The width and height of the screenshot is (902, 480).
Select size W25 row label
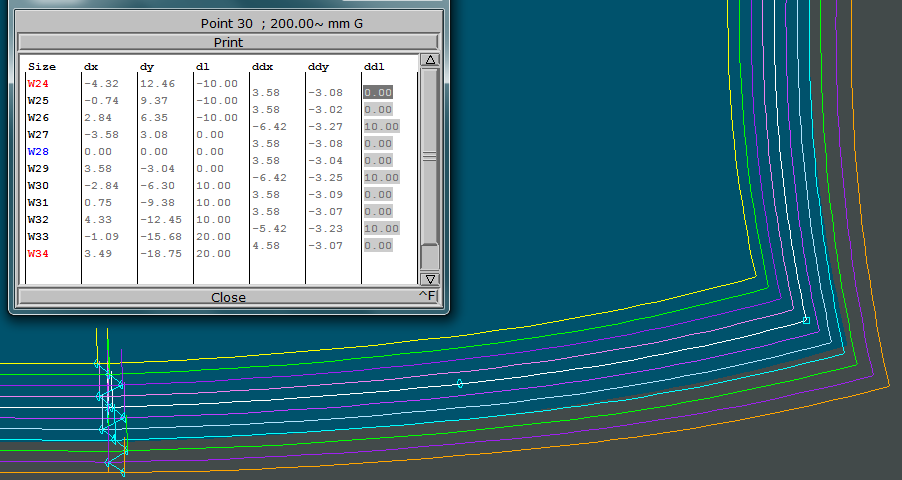pyautogui.click(x=38, y=100)
